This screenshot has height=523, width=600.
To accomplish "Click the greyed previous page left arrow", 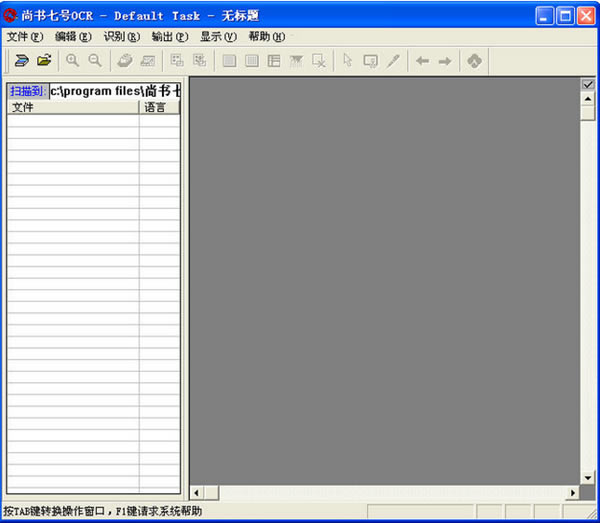I will tap(422, 60).
